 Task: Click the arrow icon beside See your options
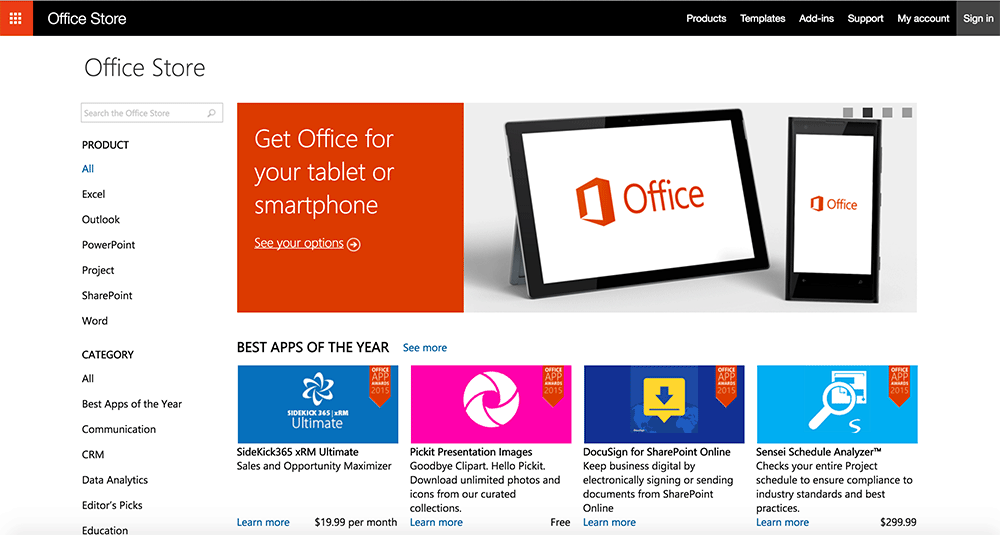click(x=354, y=244)
